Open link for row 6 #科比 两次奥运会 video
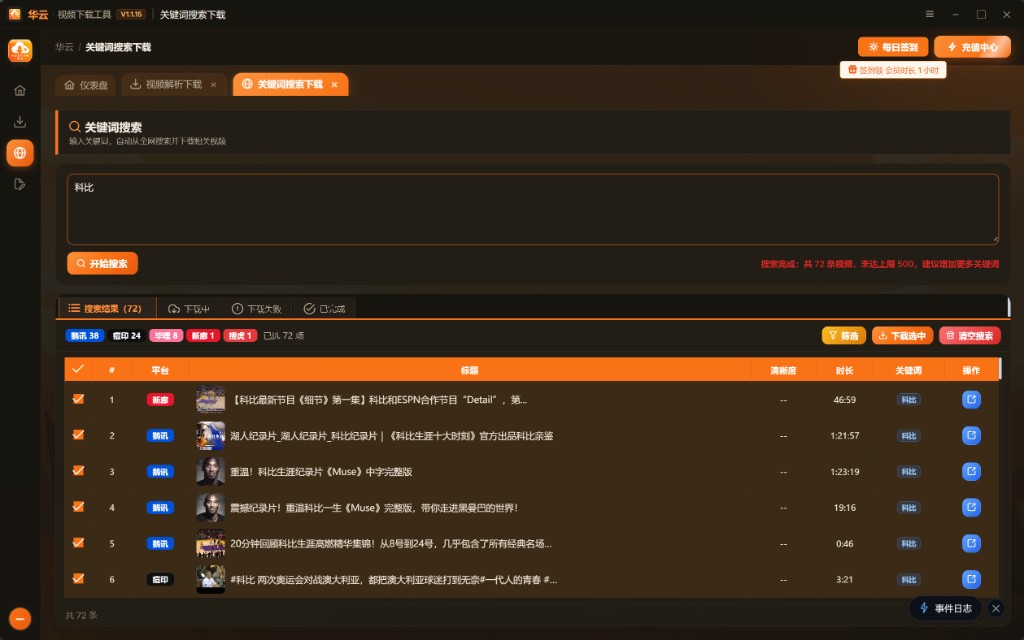The width and height of the screenshot is (1024, 640). coord(971,579)
